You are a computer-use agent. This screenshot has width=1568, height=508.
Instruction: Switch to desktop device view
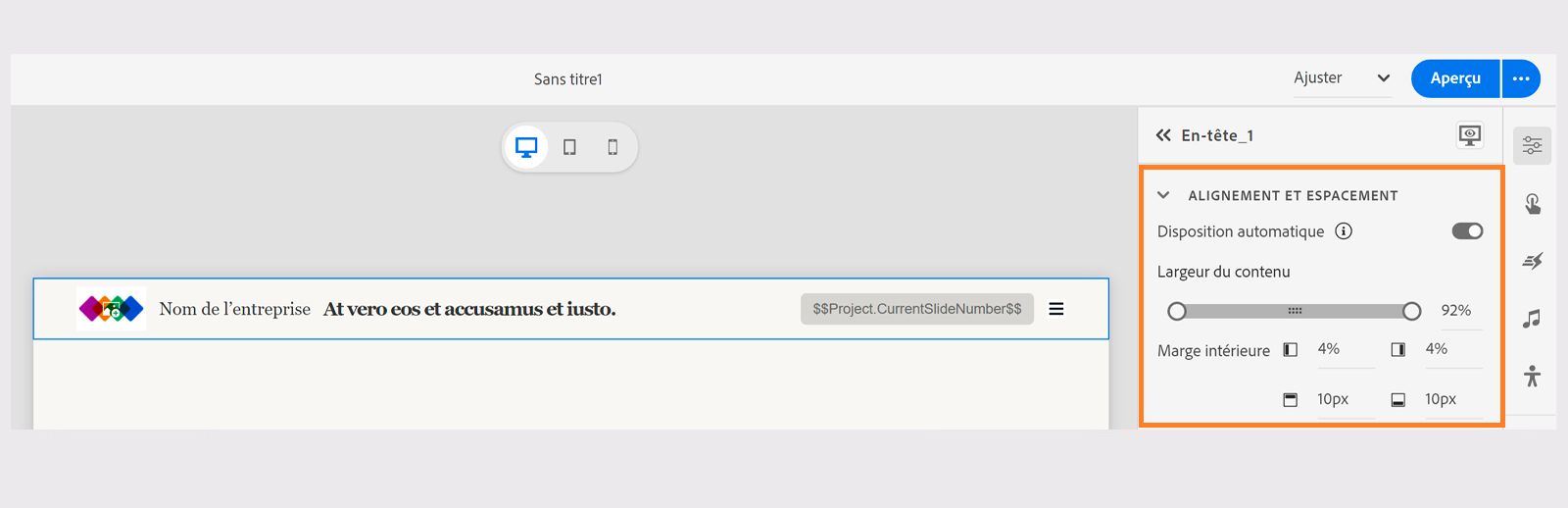click(x=526, y=147)
